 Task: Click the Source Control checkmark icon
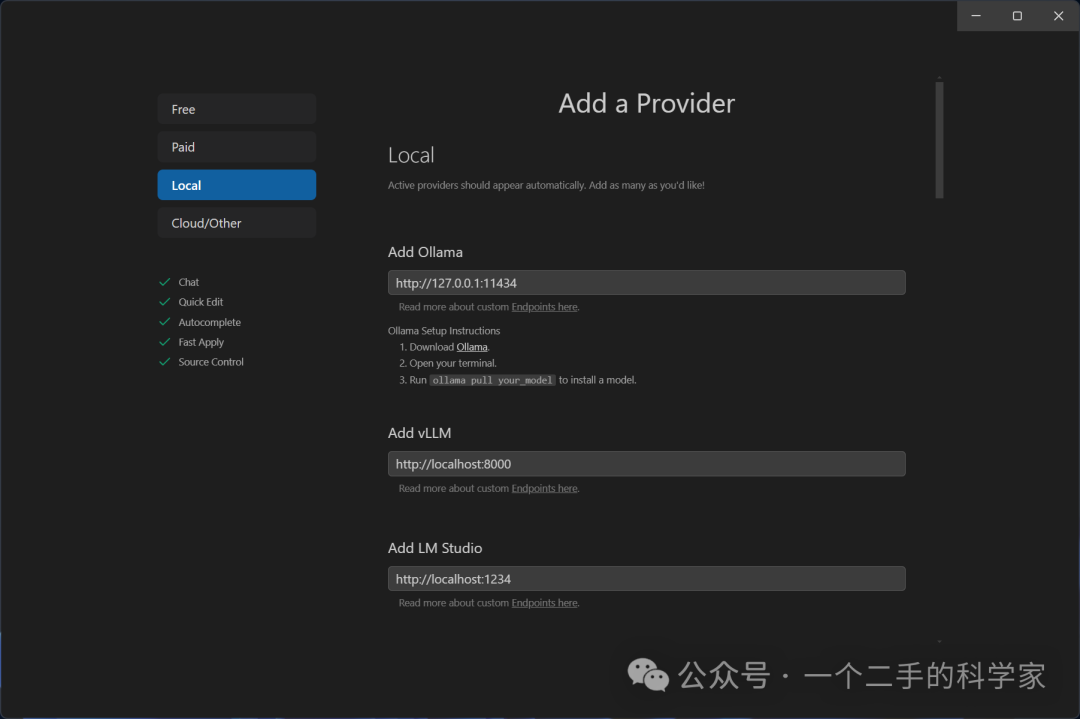pyautogui.click(x=165, y=362)
